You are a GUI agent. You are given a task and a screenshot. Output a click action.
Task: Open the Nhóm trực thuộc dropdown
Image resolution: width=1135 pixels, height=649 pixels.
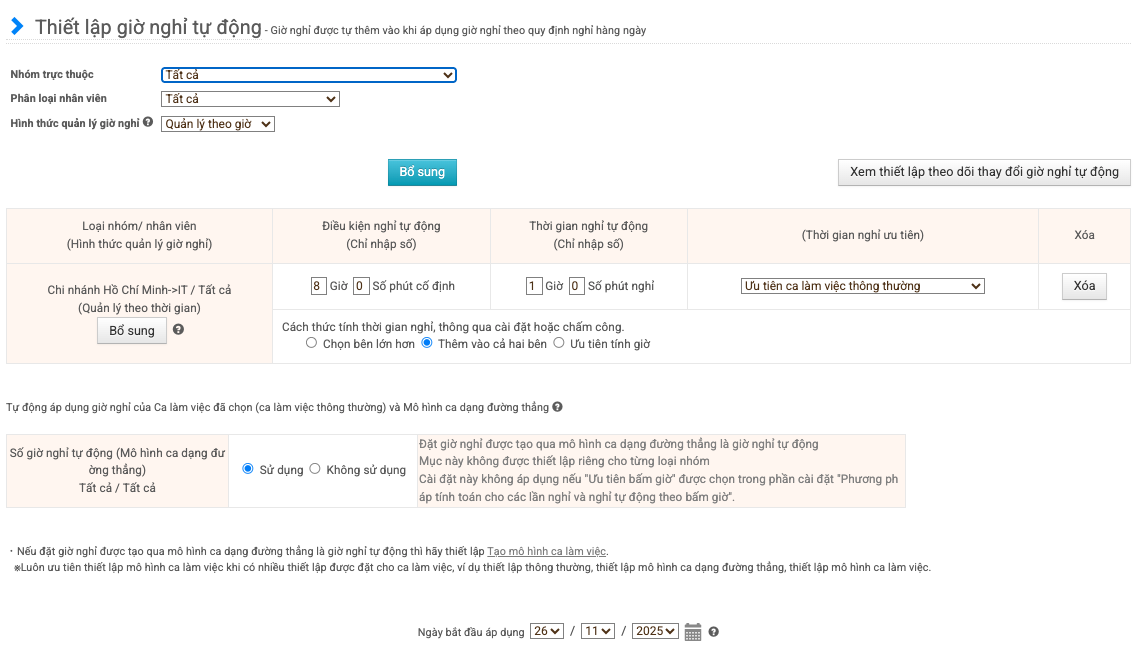[308, 75]
